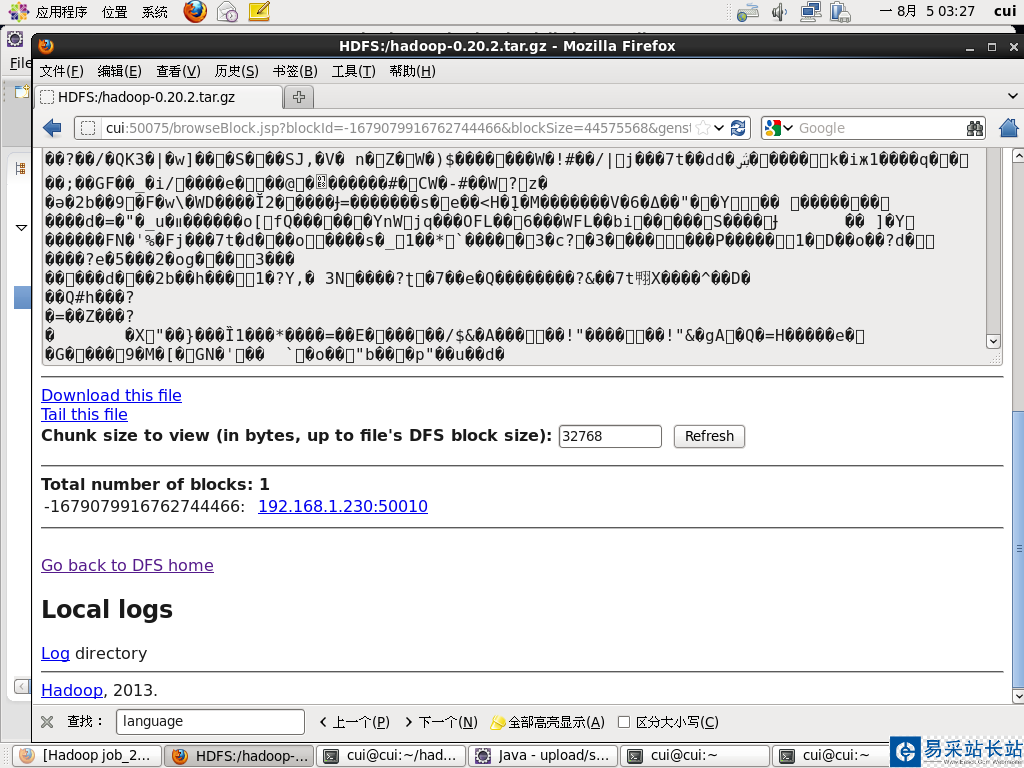
Task: Click the page identity icon in URL bar
Action: pyautogui.click(x=88, y=128)
